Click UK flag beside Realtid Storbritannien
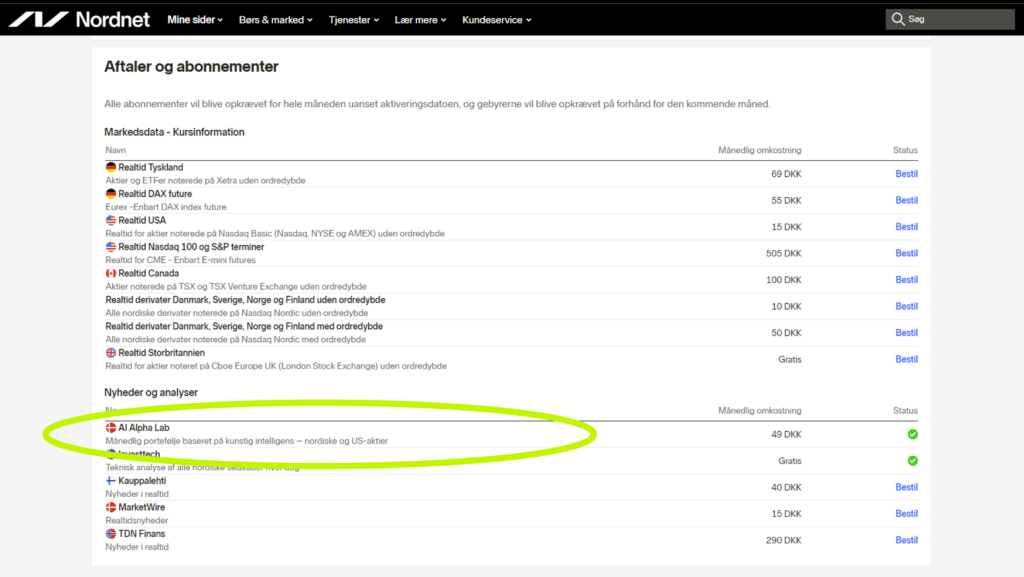This screenshot has width=1024, height=577. [x=111, y=353]
